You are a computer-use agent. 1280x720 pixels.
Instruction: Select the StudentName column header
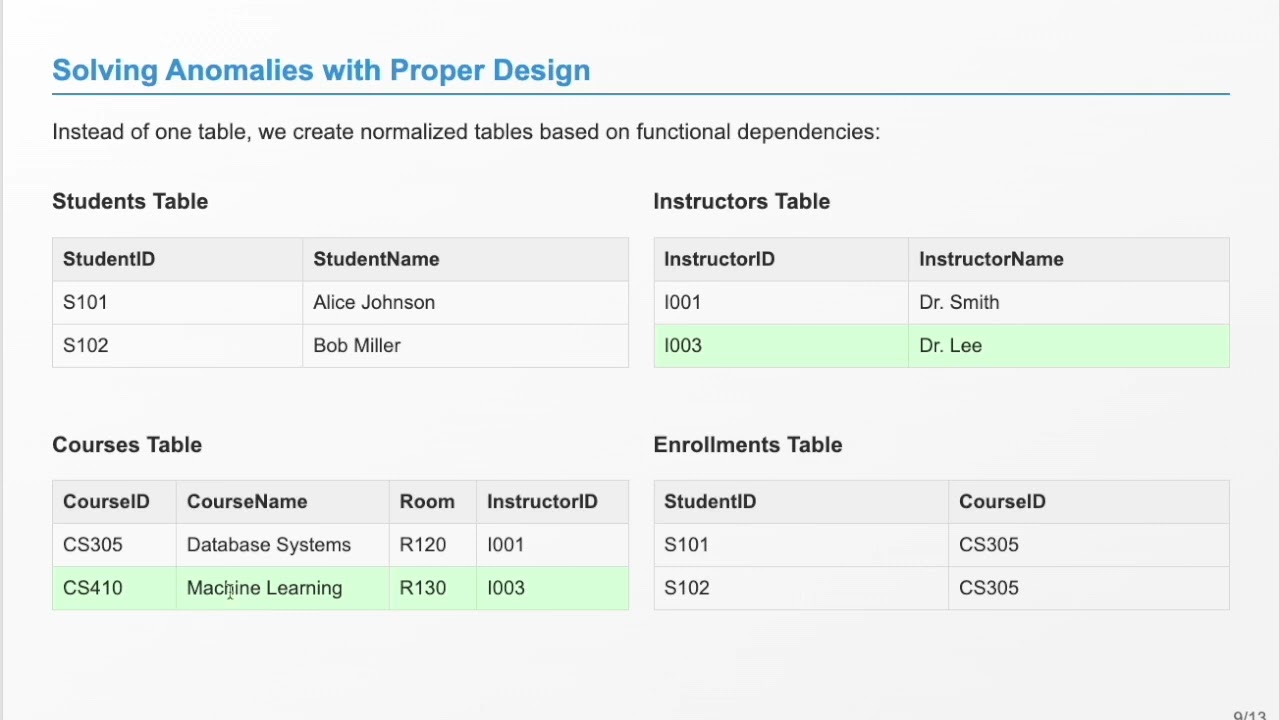[465, 259]
